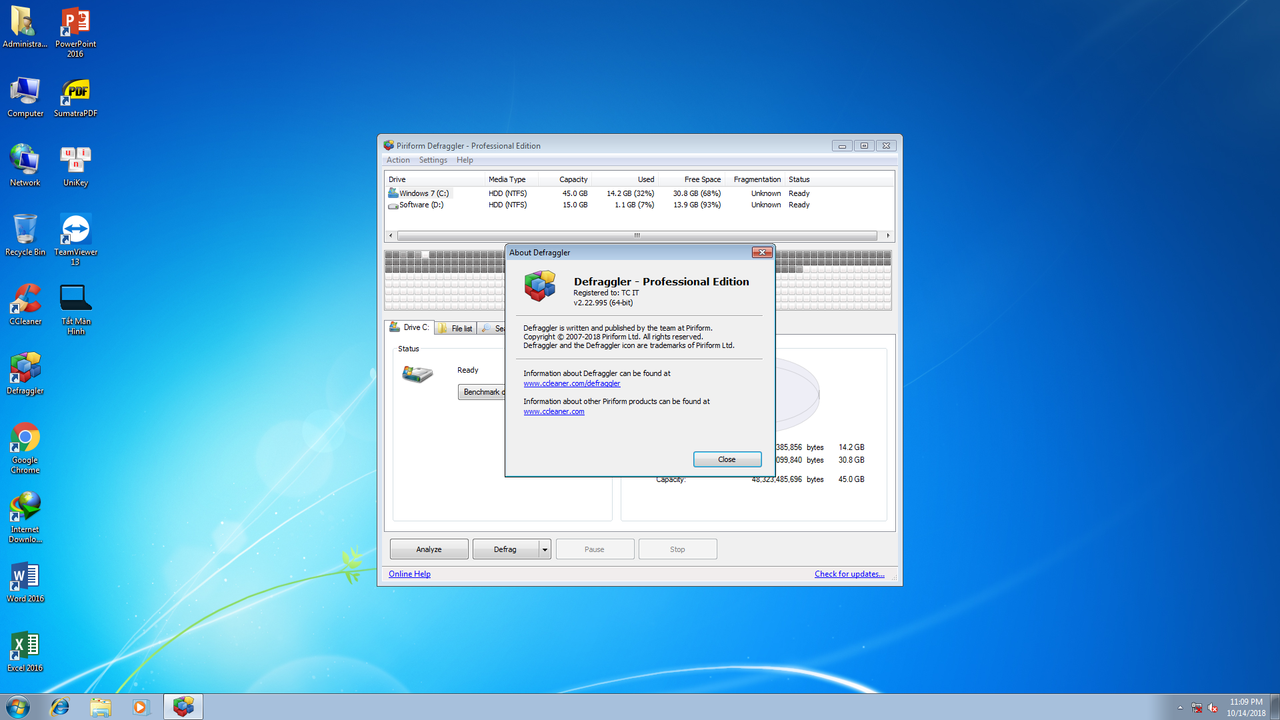Screen dimensions: 1280x720
Task: Click the '14.2 GB (32%)' used cell
Action: (630, 193)
